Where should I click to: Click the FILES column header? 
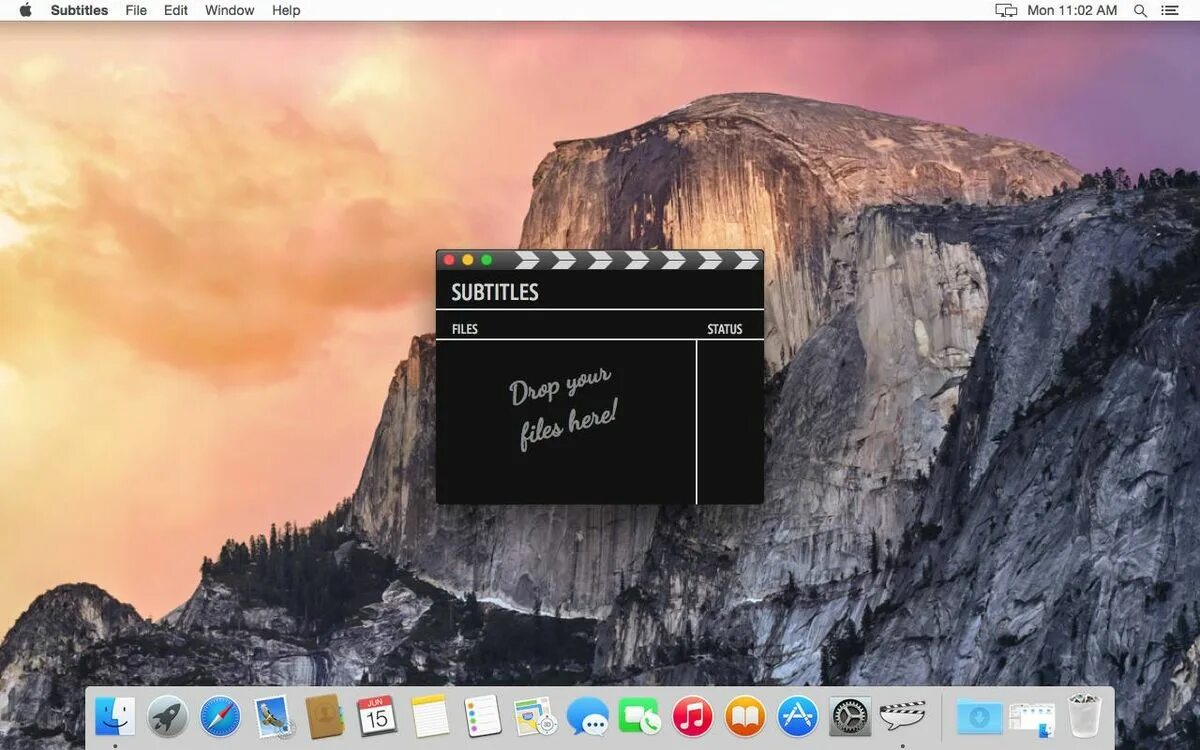click(x=465, y=329)
